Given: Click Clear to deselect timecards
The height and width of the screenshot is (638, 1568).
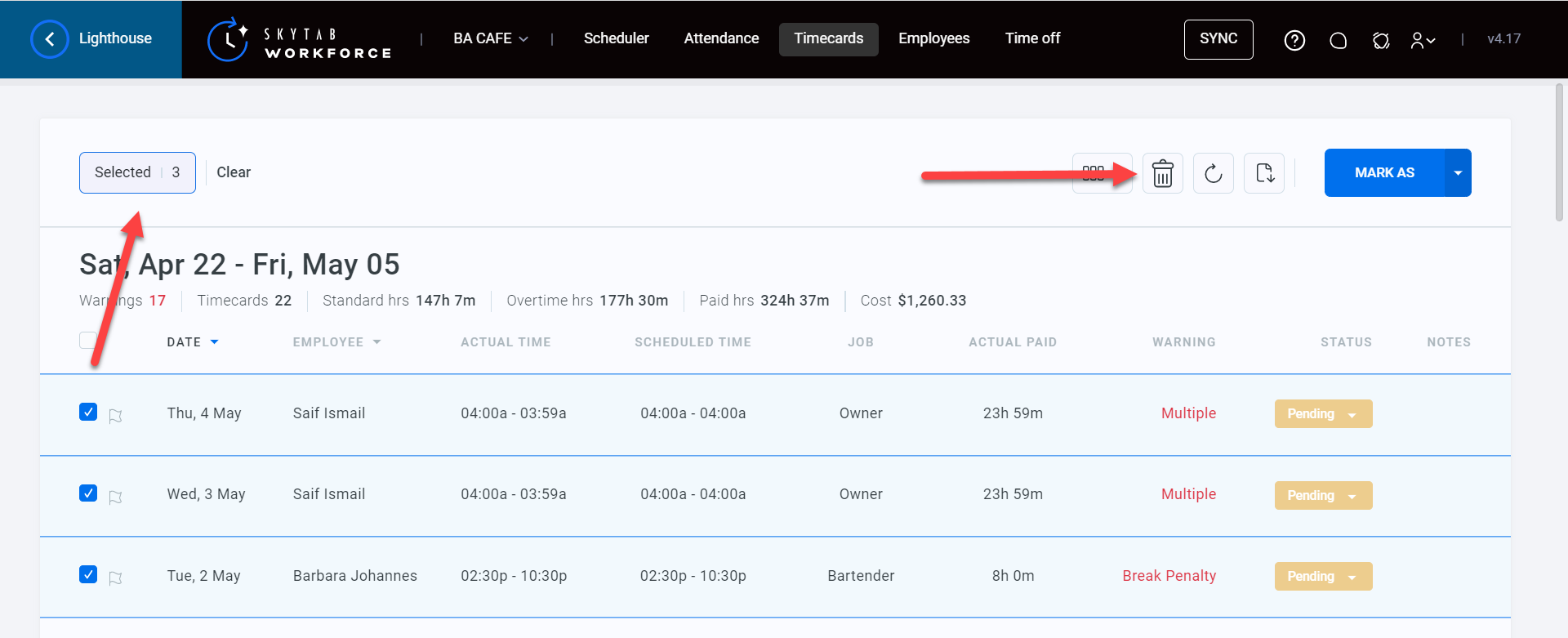Looking at the screenshot, I should click(234, 172).
